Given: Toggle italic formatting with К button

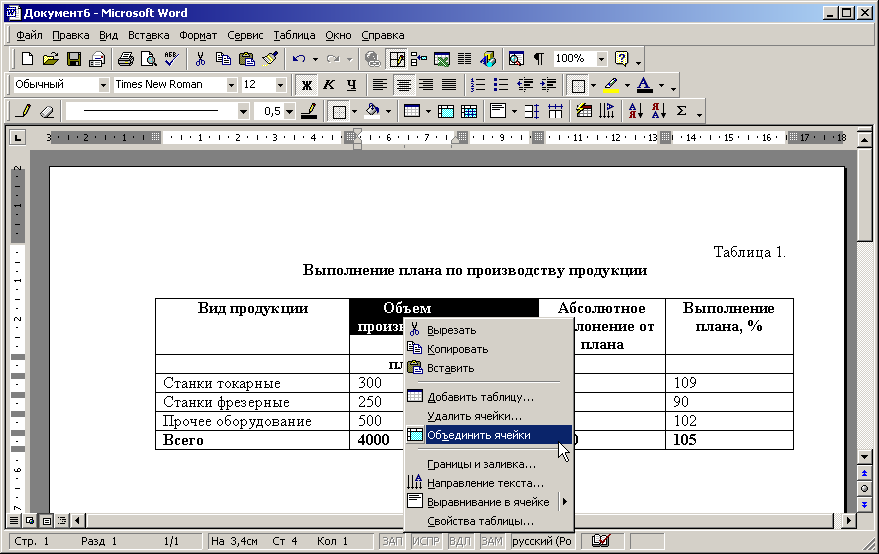Looking at the screenshot, I should coord(329,85).
